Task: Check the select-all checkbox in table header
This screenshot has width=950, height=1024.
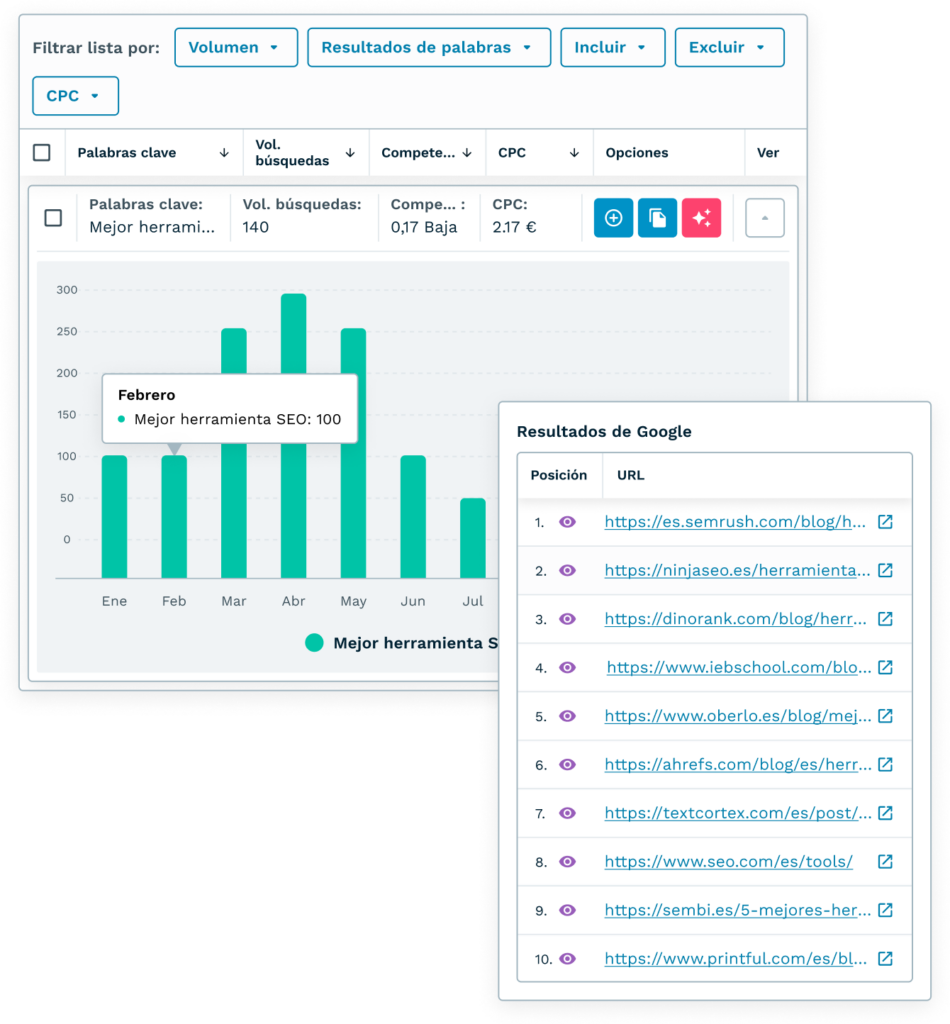Action: pyautogui.click(x=42, y=153)
